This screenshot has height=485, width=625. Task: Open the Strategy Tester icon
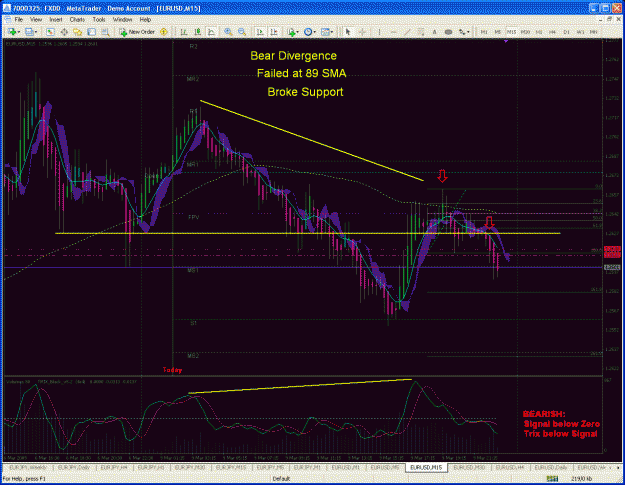[x=105, y=32]
